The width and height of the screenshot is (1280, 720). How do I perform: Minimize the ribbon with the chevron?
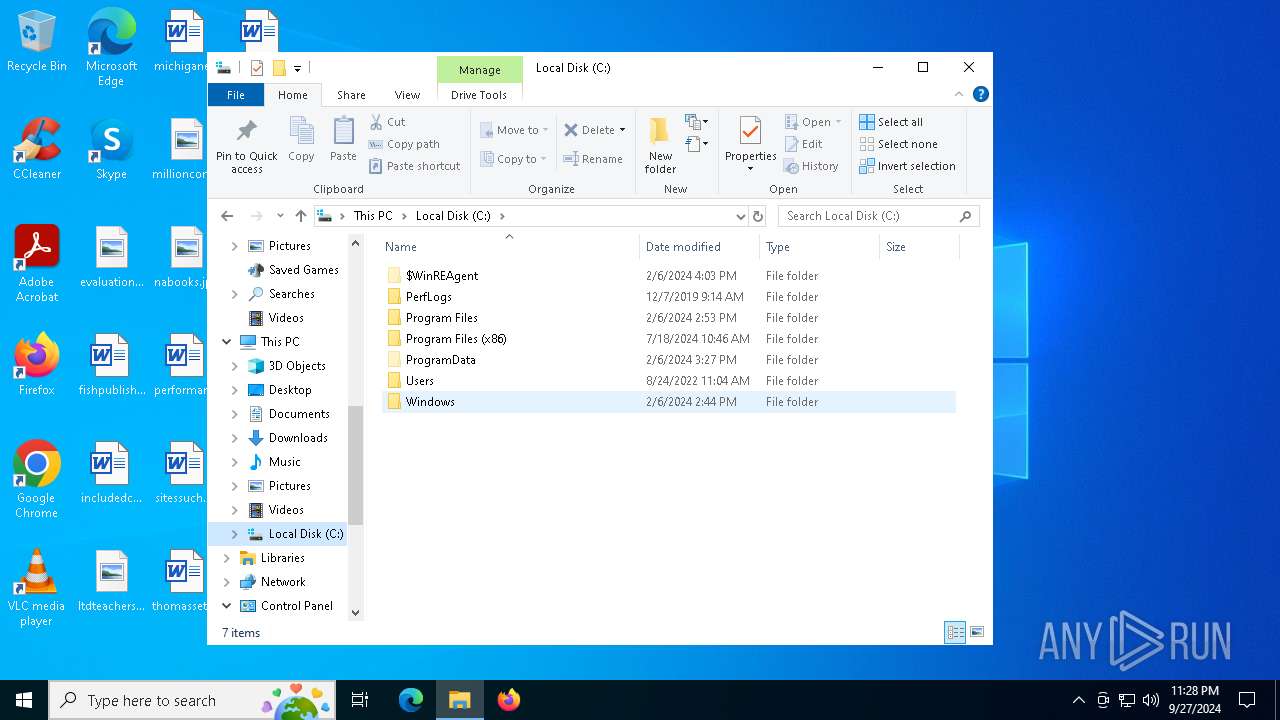pyautogui.click(x=959, y=94)
